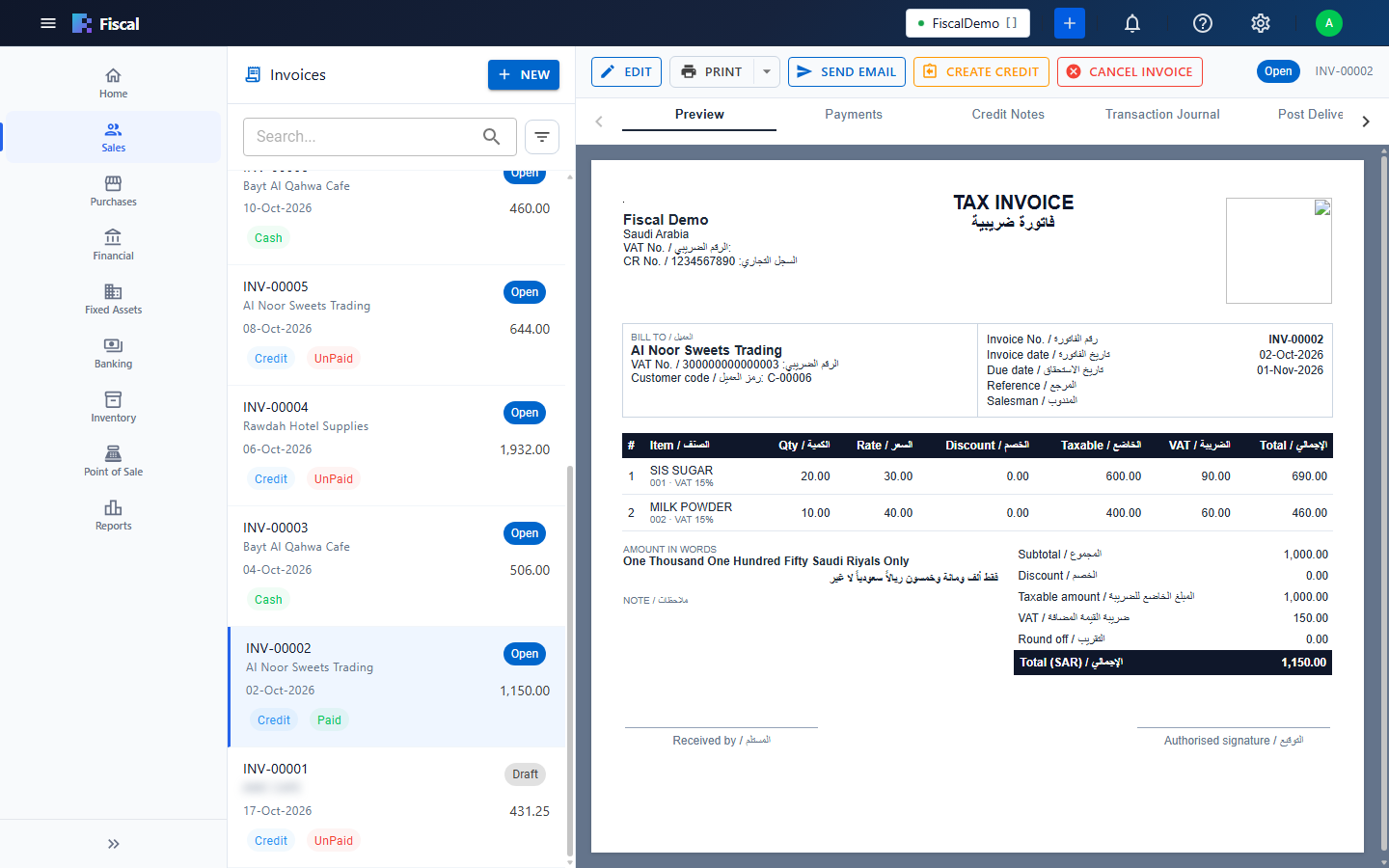This screenshot has height=868, width=1389.
Task: Open the Print options dropdown arrow
Action: (x=767, y=71)
